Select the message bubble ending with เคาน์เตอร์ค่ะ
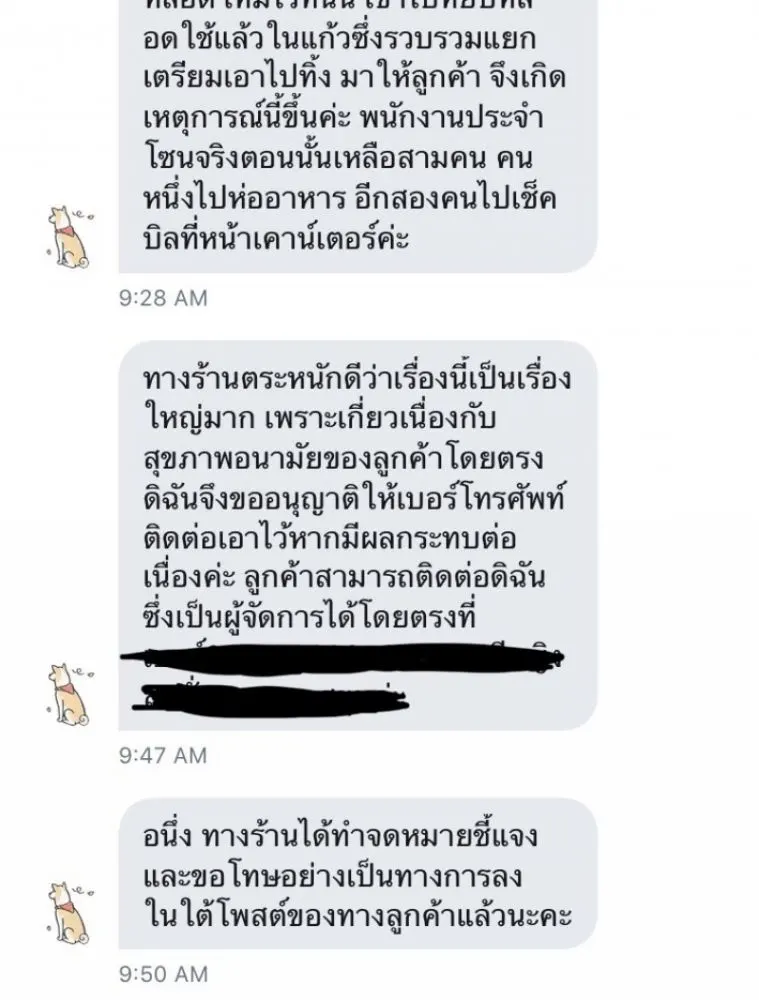The width and height of the screenshot is (759, 1000). pyautogui.click(x=358, y=136)
